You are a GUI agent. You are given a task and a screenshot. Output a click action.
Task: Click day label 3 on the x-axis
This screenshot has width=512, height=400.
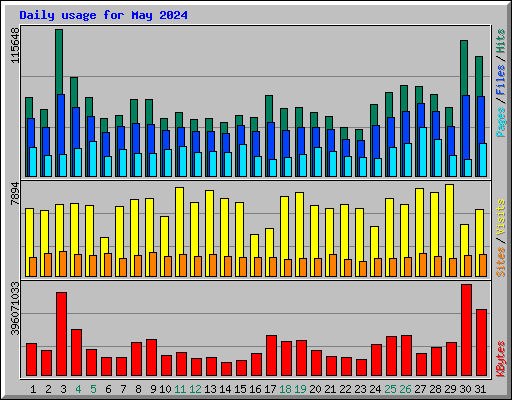(63, 389)
